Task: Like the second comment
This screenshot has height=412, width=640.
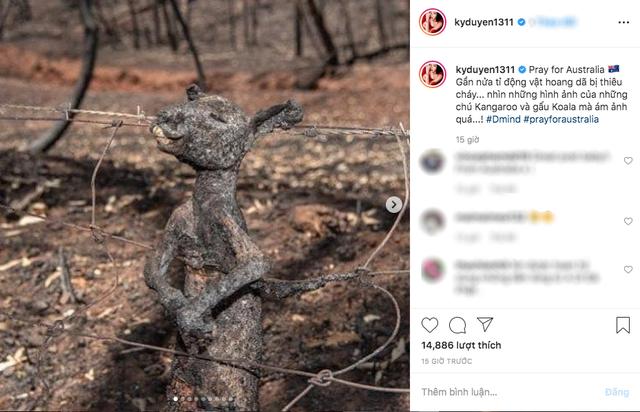Action: click(x=628, y=221)
